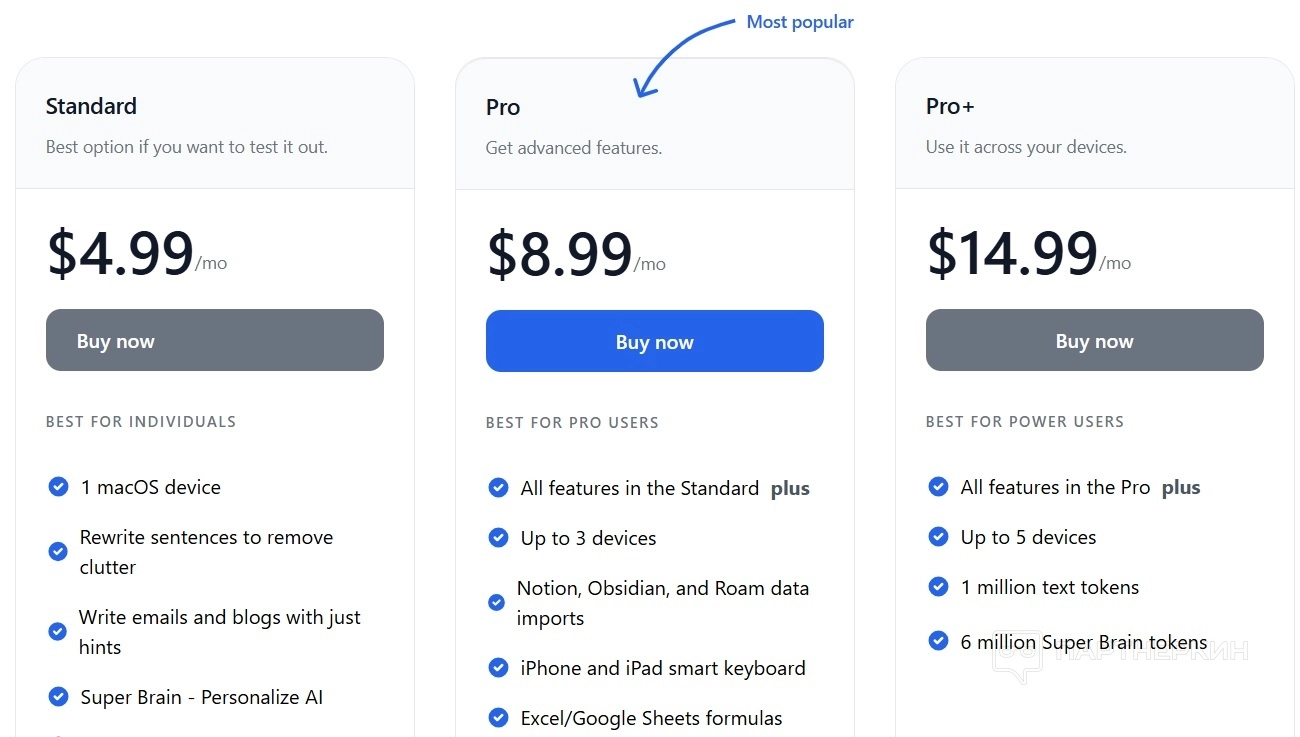Viewport: 1300px width, 737px height.
Task: Click the Standard plan Buy now button
Action: coord(214,341)
